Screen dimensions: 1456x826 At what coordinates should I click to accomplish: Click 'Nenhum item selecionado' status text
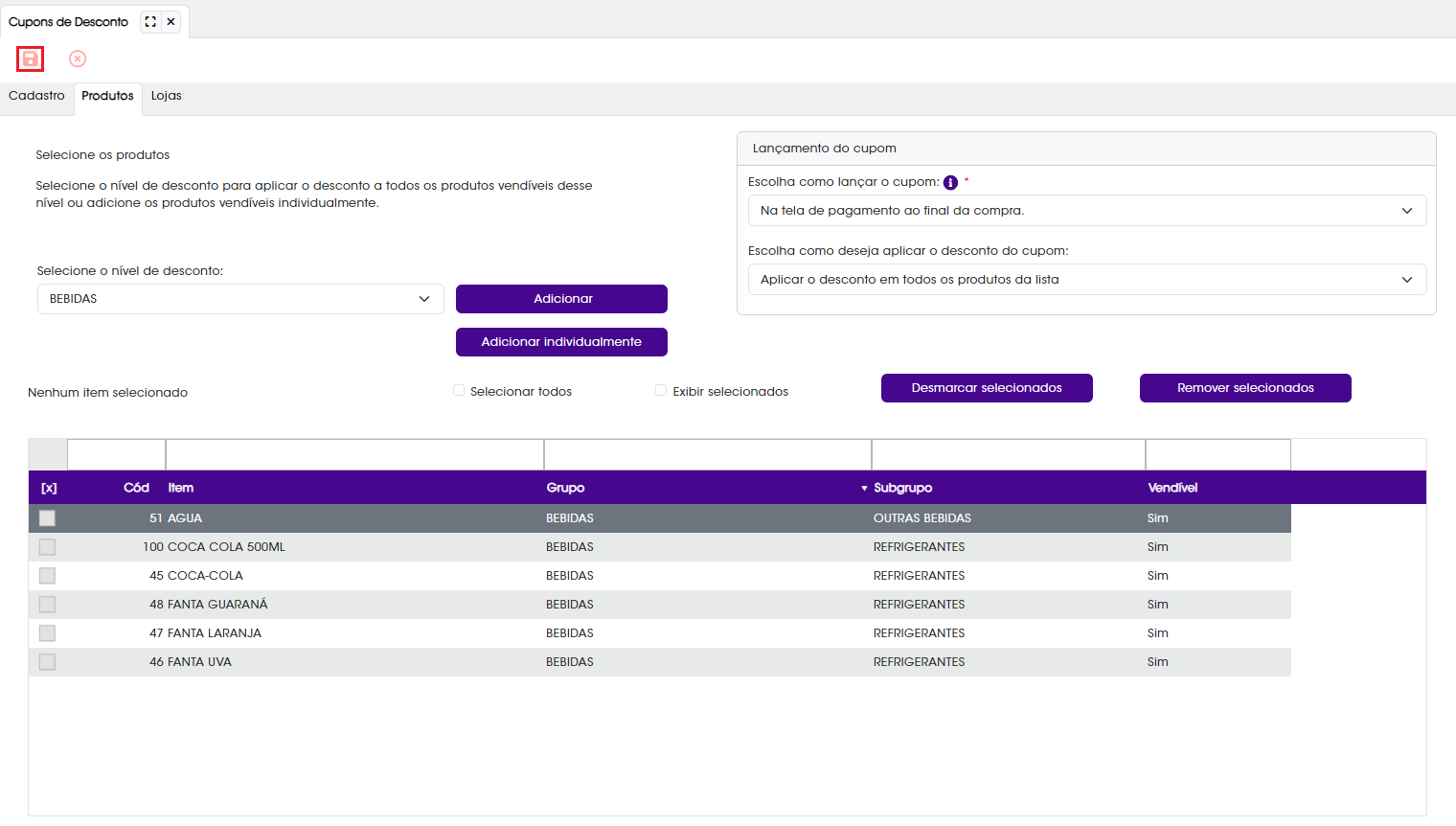107,393
